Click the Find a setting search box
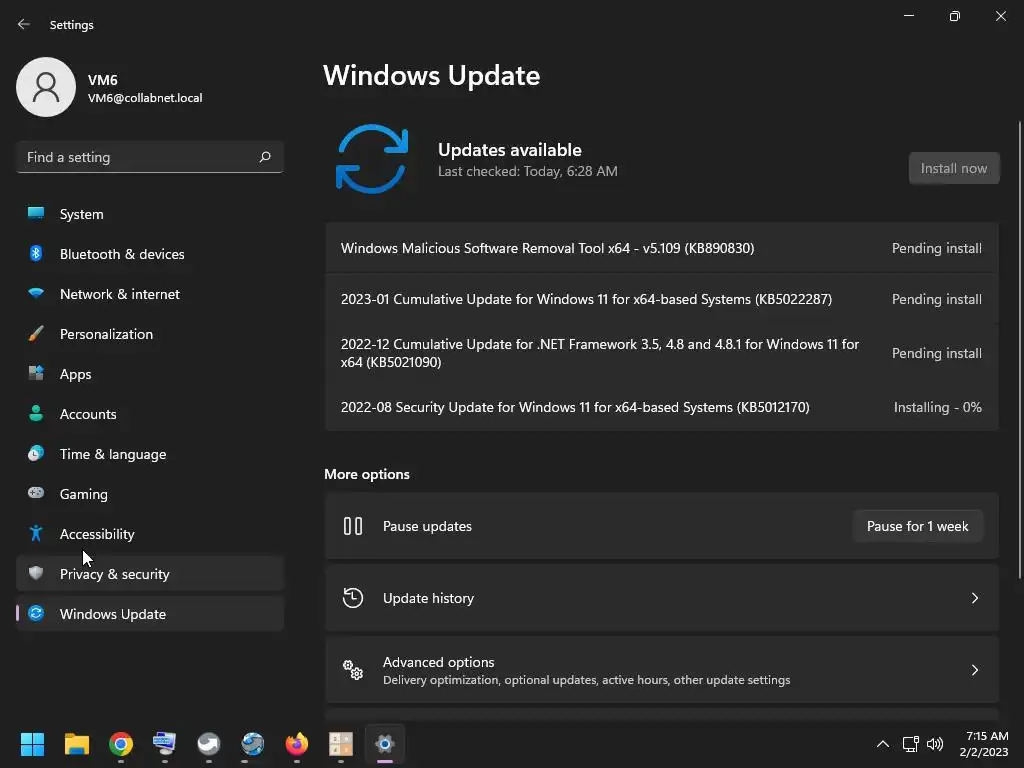This screenshot has width=1024, height=768. (x=150, y=157)
